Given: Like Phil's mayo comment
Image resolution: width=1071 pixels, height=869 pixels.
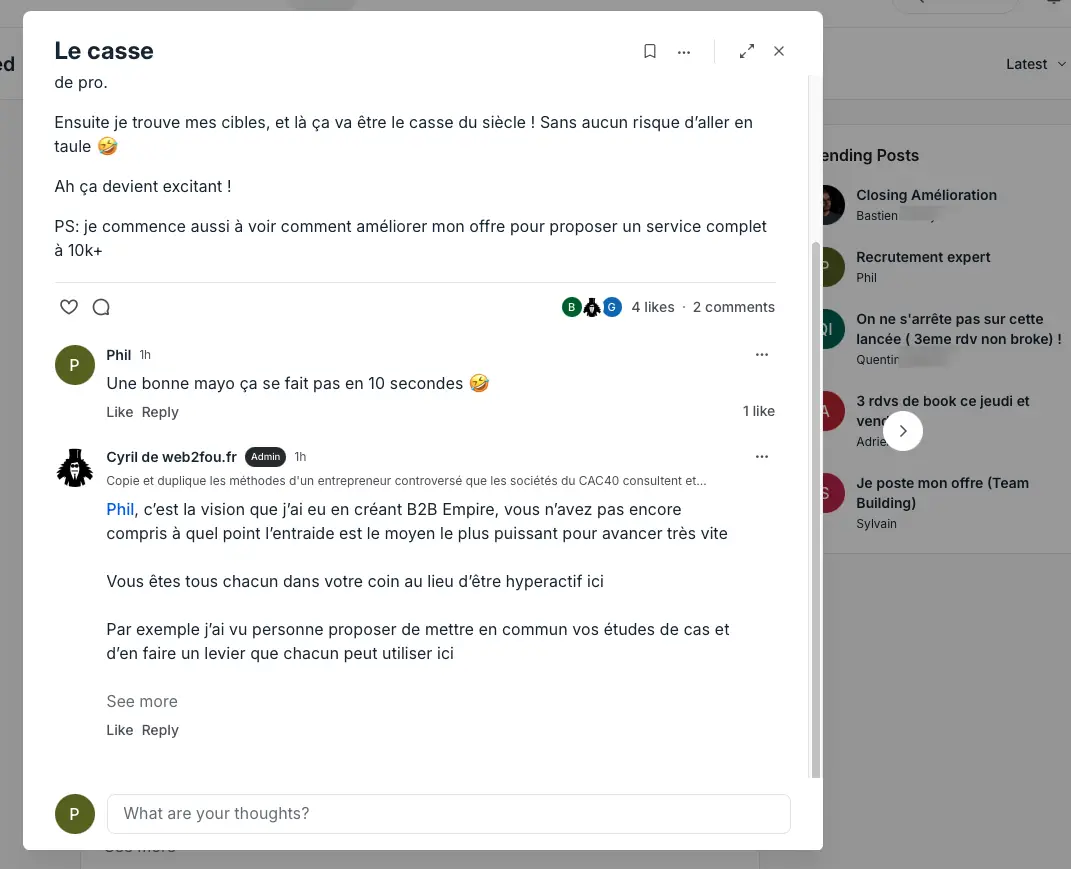Looking at the screenshot, I should [x=120, y=412].
